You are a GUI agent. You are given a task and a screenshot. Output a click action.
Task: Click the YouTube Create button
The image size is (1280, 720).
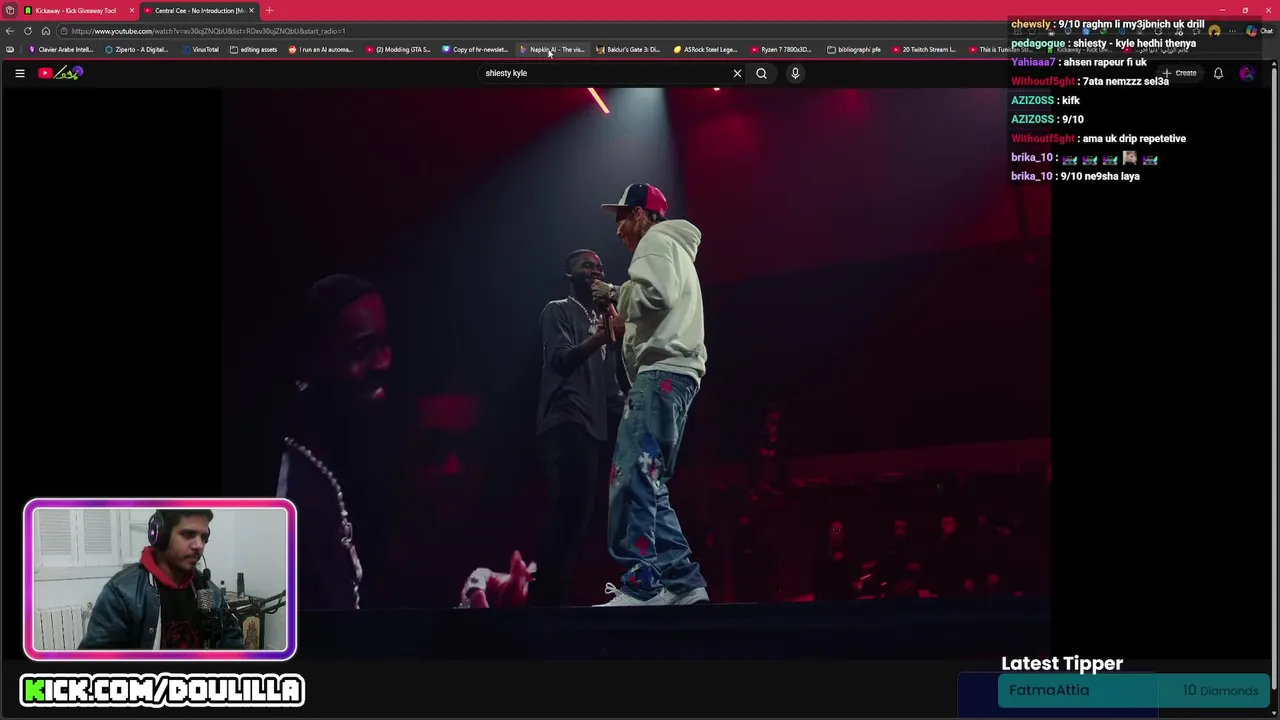(1179, 73)
